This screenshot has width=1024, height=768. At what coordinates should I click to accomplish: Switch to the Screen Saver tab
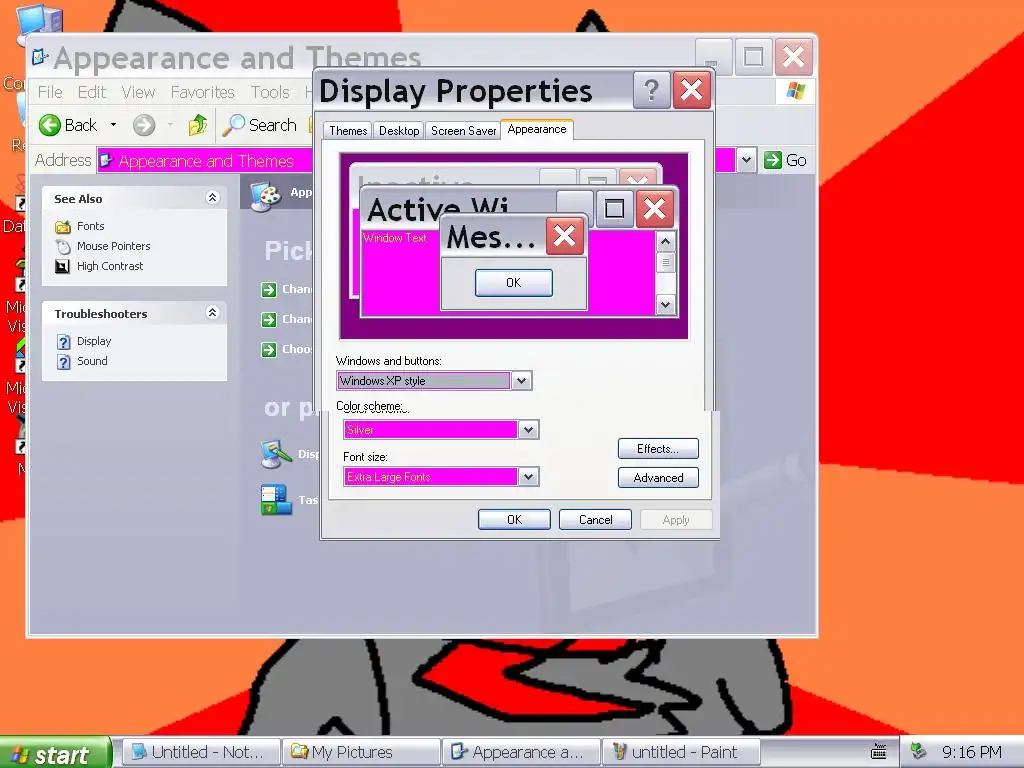click(463, 131)
